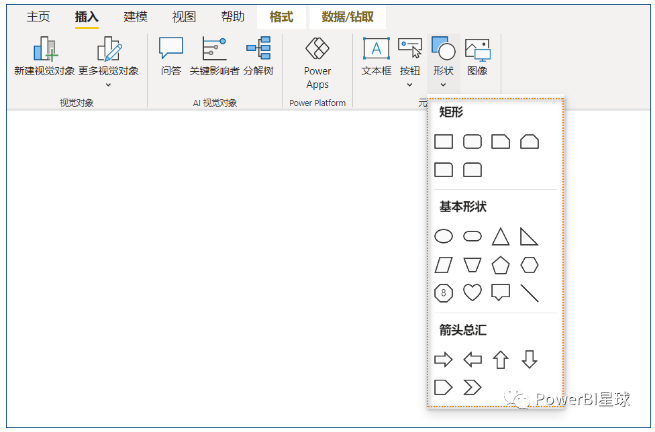
Task: Click 更多视觉对象 icon
Action: pos(109,48)
